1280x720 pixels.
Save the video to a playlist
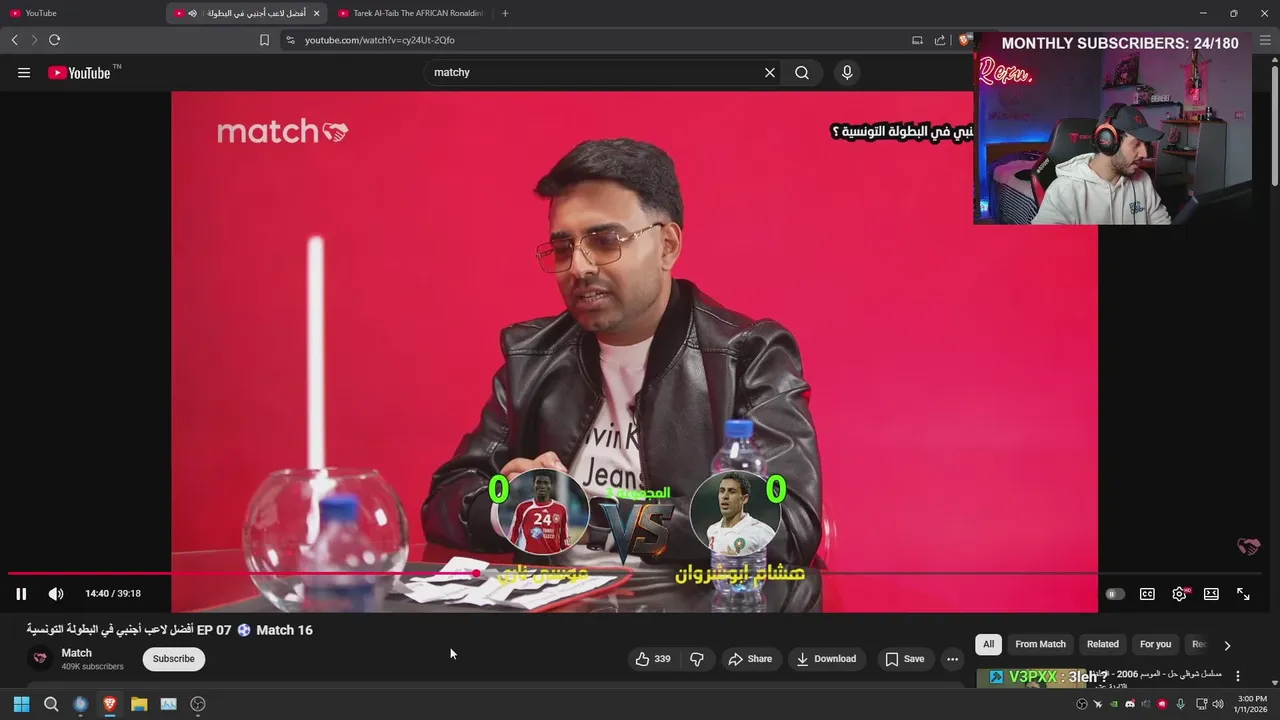click(904, 659)
